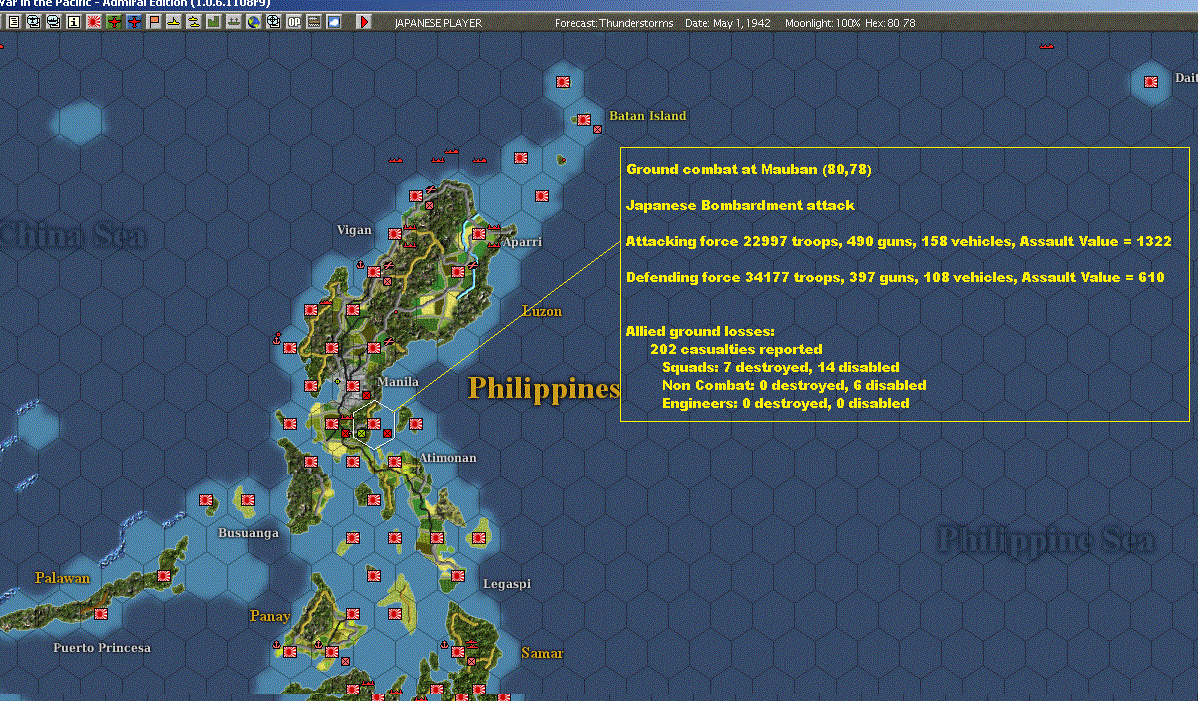The width and height of the screenshot is (1198, 701).
Task: Click the single yellow ship toolbar icon
Action: pyautogui.click(x=173, y=22)
